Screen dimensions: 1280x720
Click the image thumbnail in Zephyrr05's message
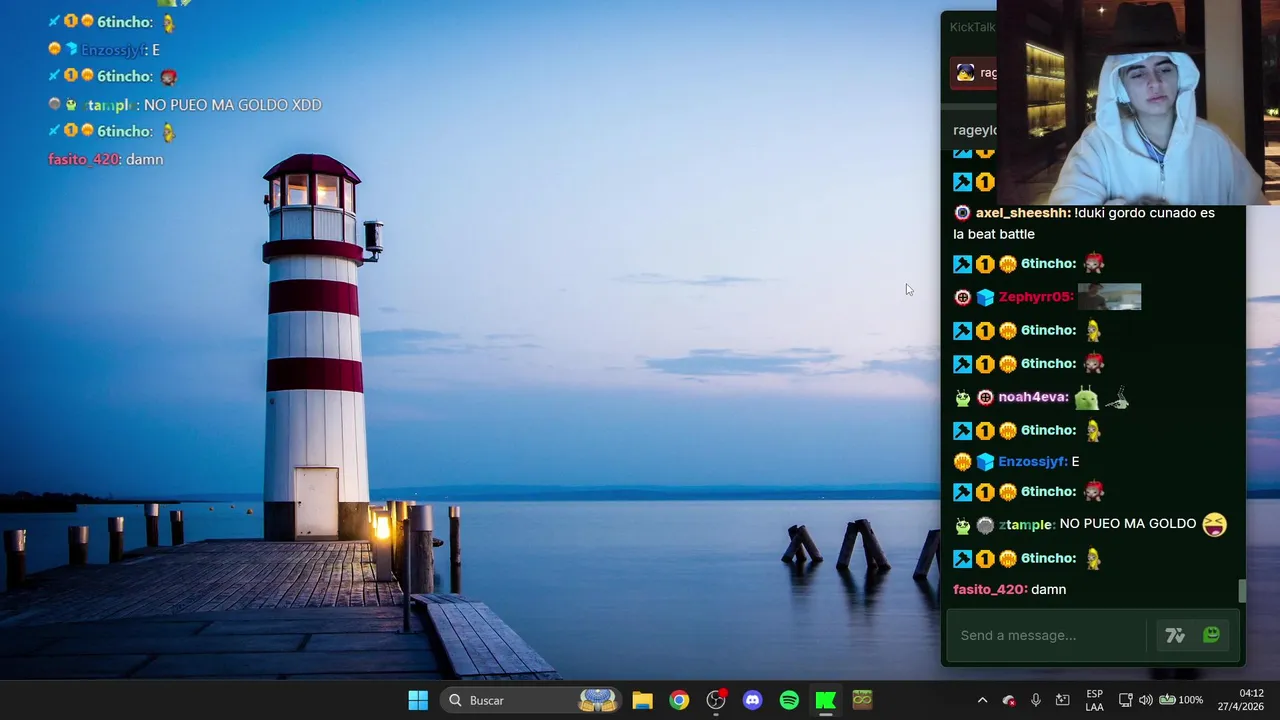coord(1109,296)
